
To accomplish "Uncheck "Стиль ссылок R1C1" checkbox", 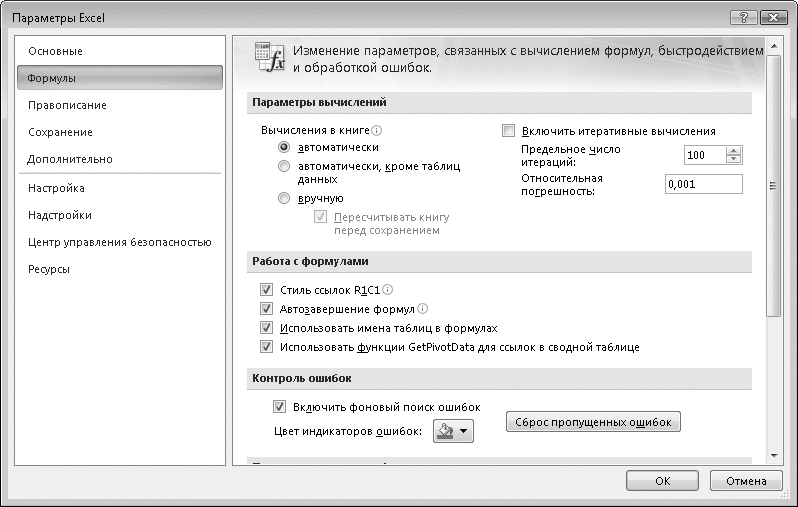I will (266, 290).
